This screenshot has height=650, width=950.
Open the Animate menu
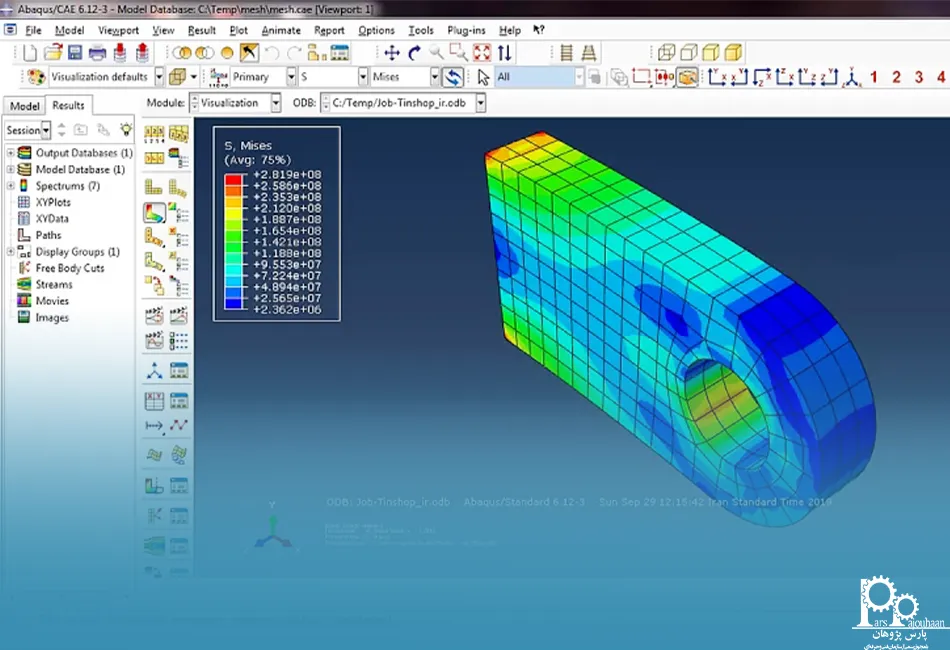[x=281, y=30]
